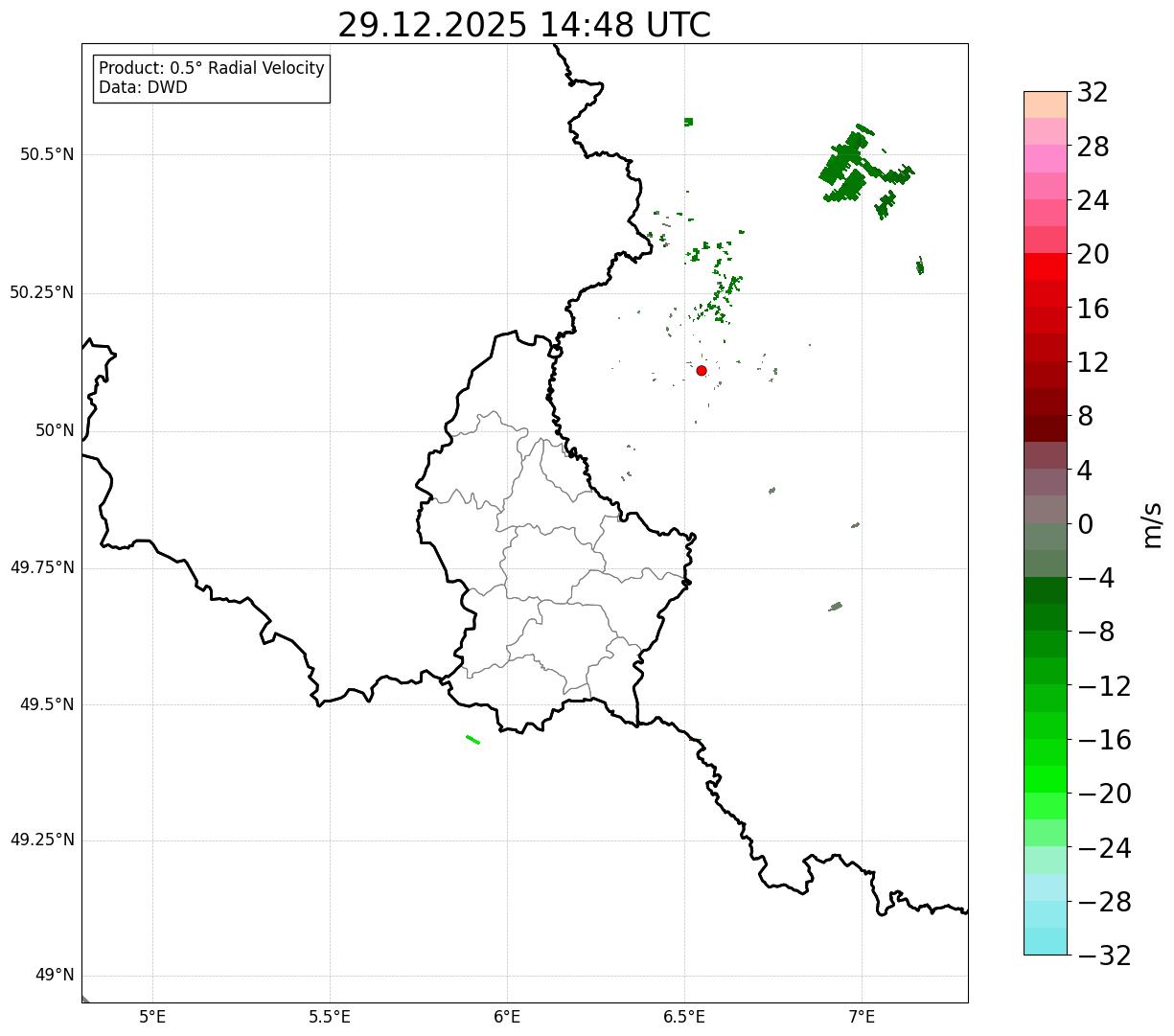1174x1036 pixels.
Task: Click the cyan bottom colorbar swatch
Action: (1046, 941)
